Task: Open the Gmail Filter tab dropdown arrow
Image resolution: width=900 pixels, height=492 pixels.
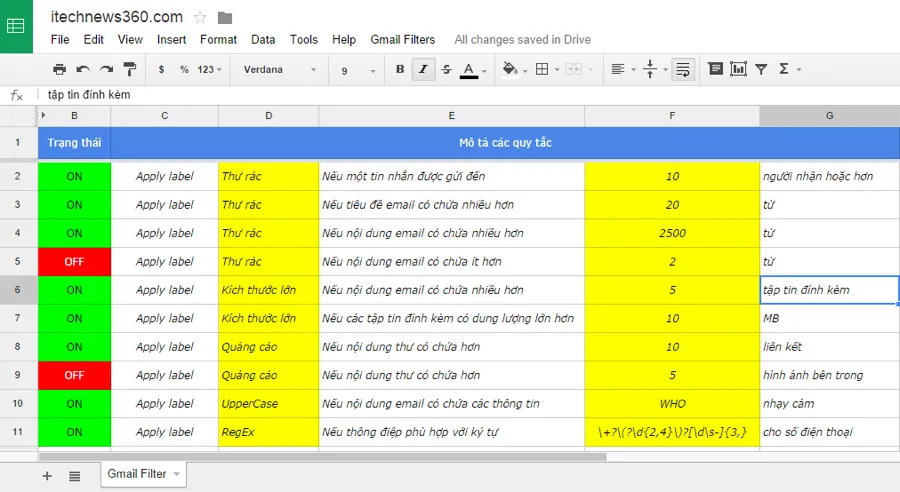Action: point(177,474)
